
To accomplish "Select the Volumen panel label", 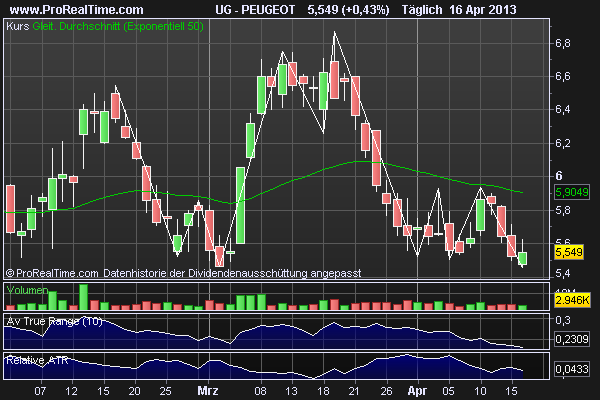I will point(27,290).
